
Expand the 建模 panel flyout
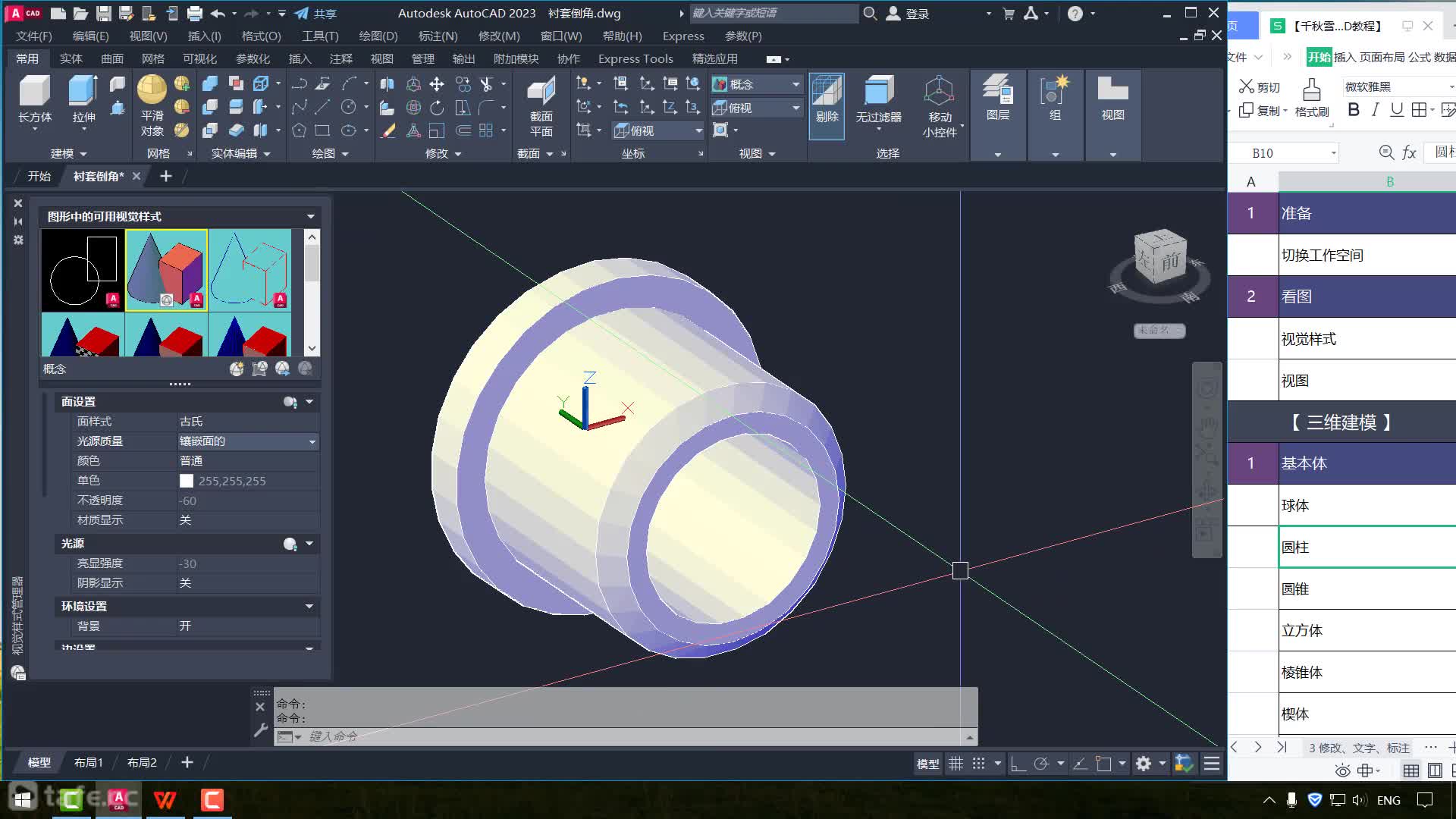point(68,153)
